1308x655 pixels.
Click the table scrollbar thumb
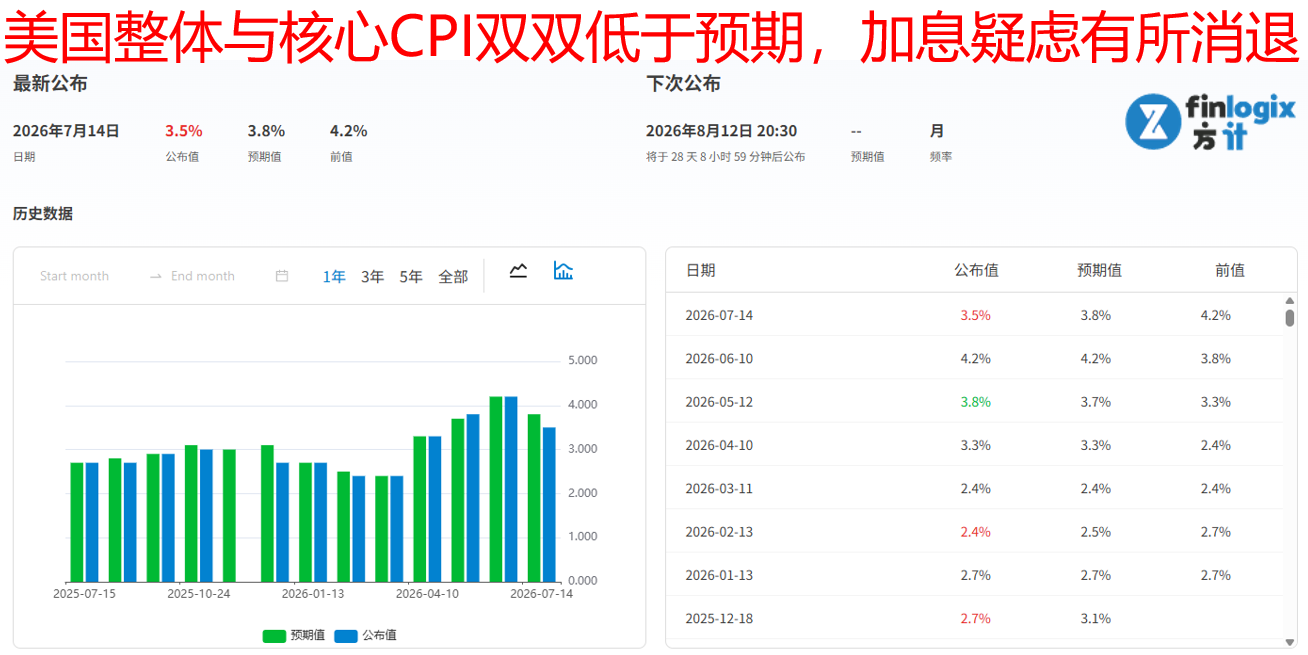1290,318
